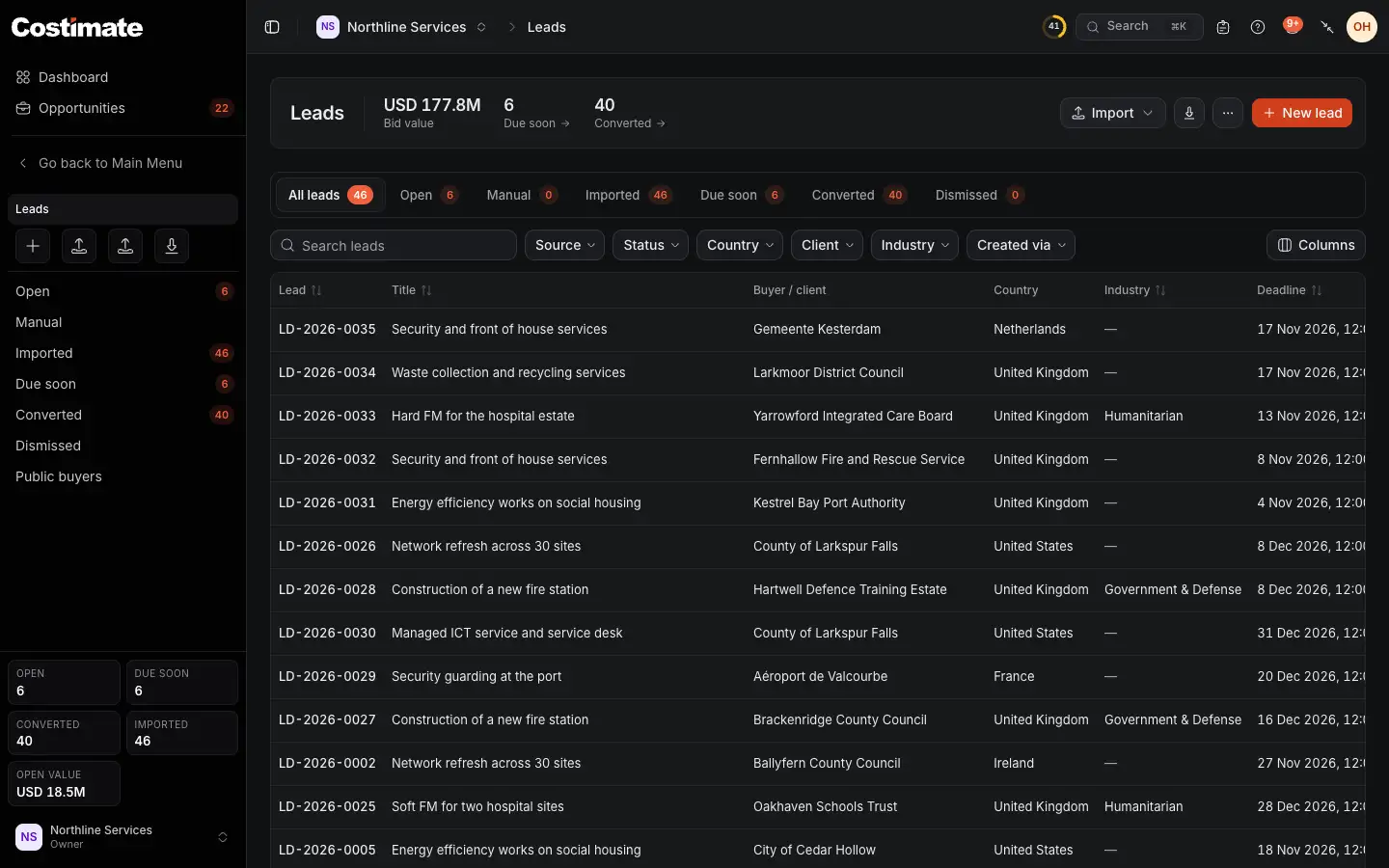Image resolution: width=1389 pixels, height=868 pixels.
Task: Open the Dashboard page from the sidebar
Action: pyautogui.click(x=123, y=77)
